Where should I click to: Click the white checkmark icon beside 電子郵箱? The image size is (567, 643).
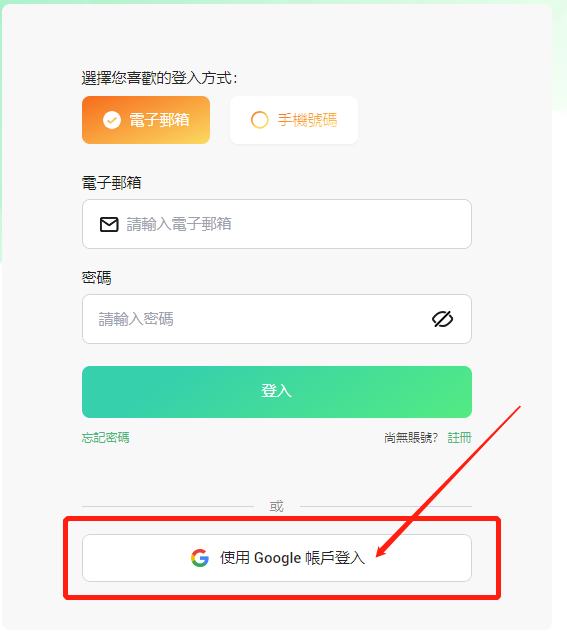[x=112, y=120]
